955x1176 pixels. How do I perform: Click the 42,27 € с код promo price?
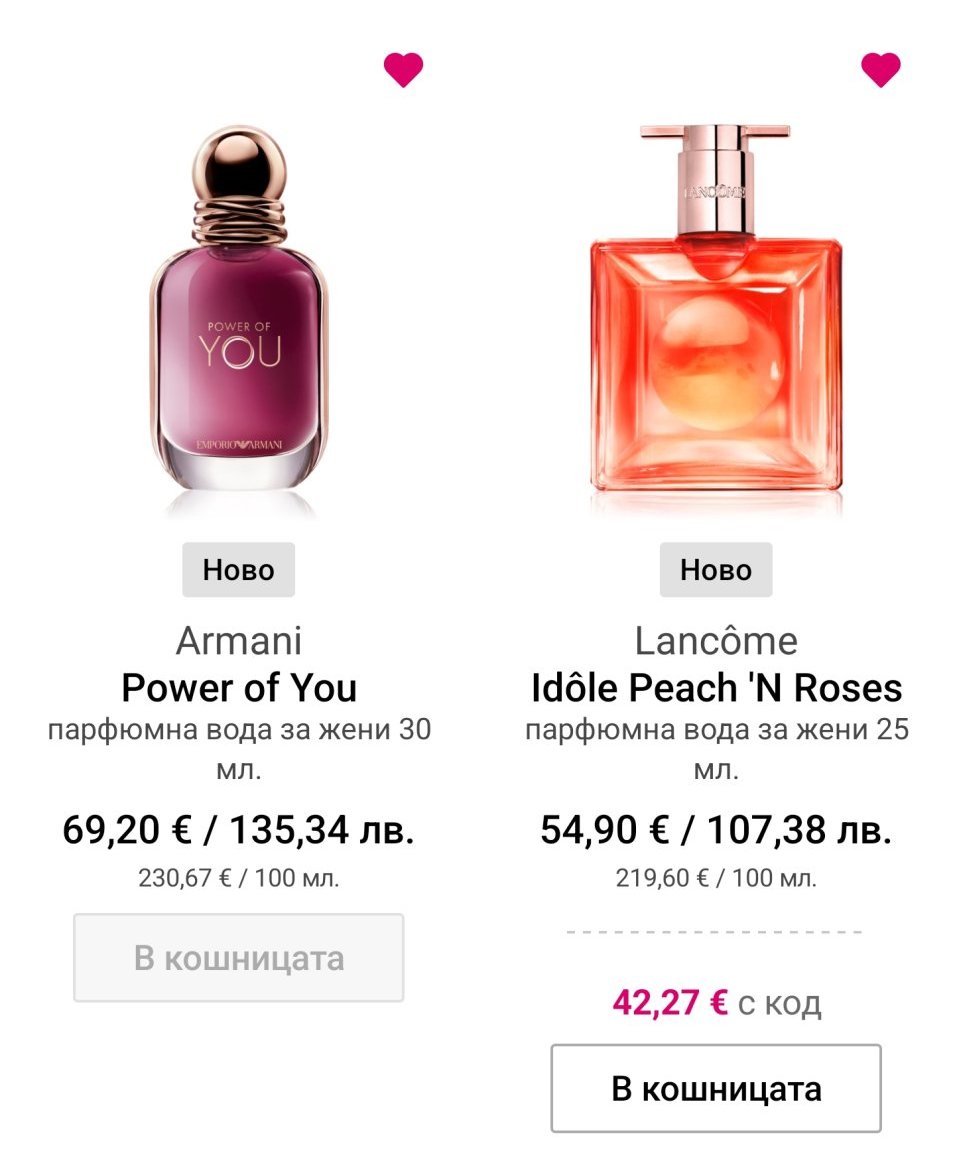click(716, 1003)
